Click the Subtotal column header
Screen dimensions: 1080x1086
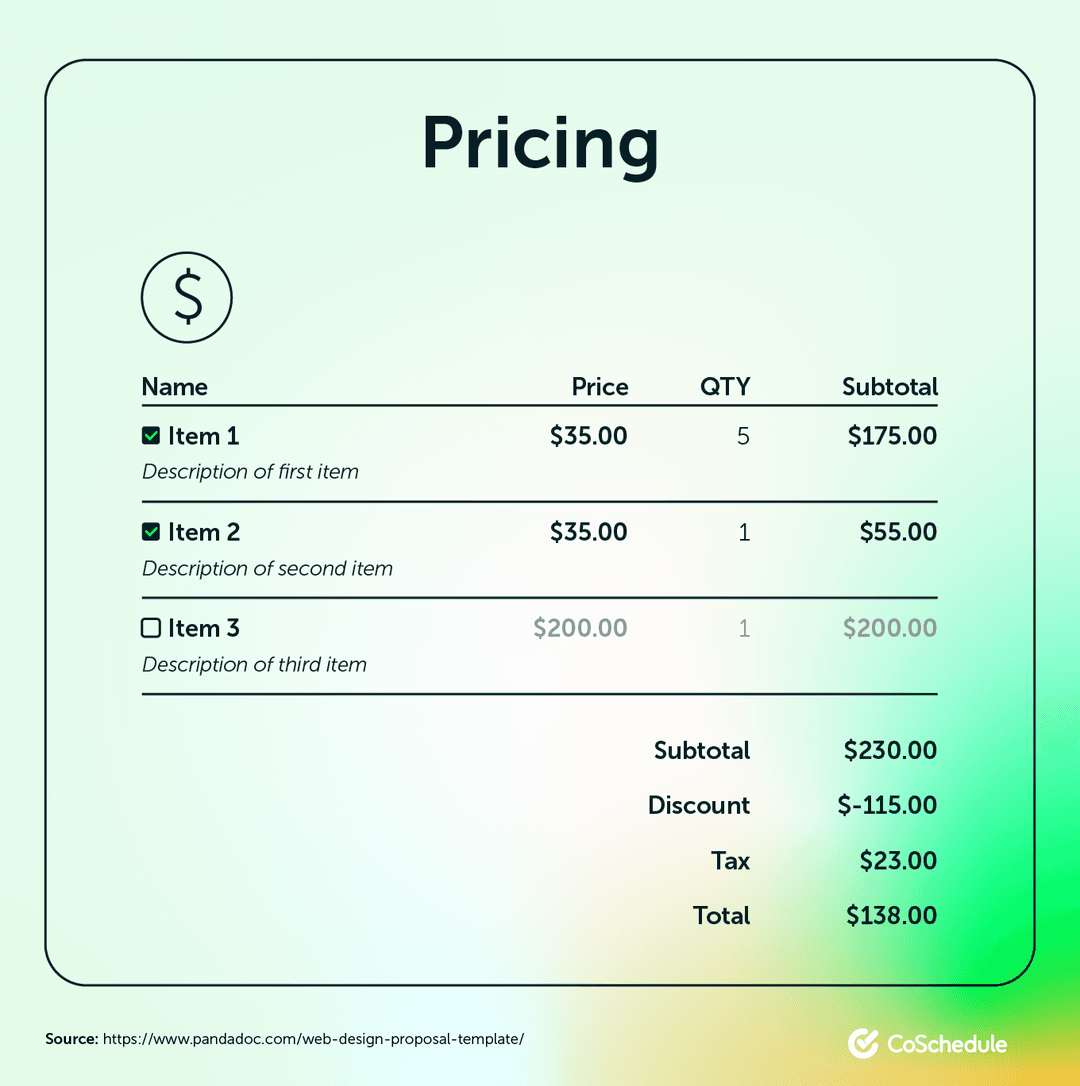(890, 387)
